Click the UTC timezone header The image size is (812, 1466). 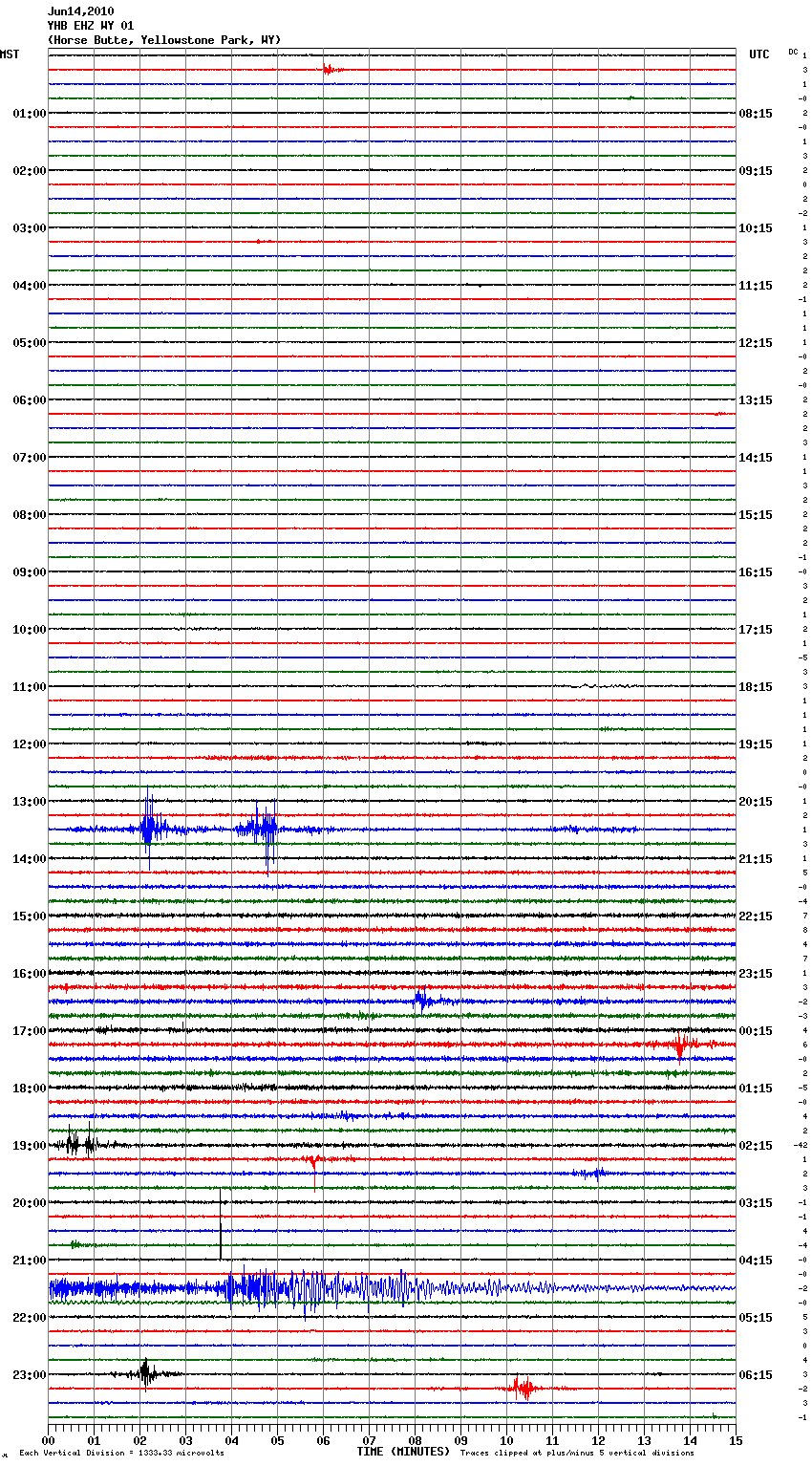point(759,54)
